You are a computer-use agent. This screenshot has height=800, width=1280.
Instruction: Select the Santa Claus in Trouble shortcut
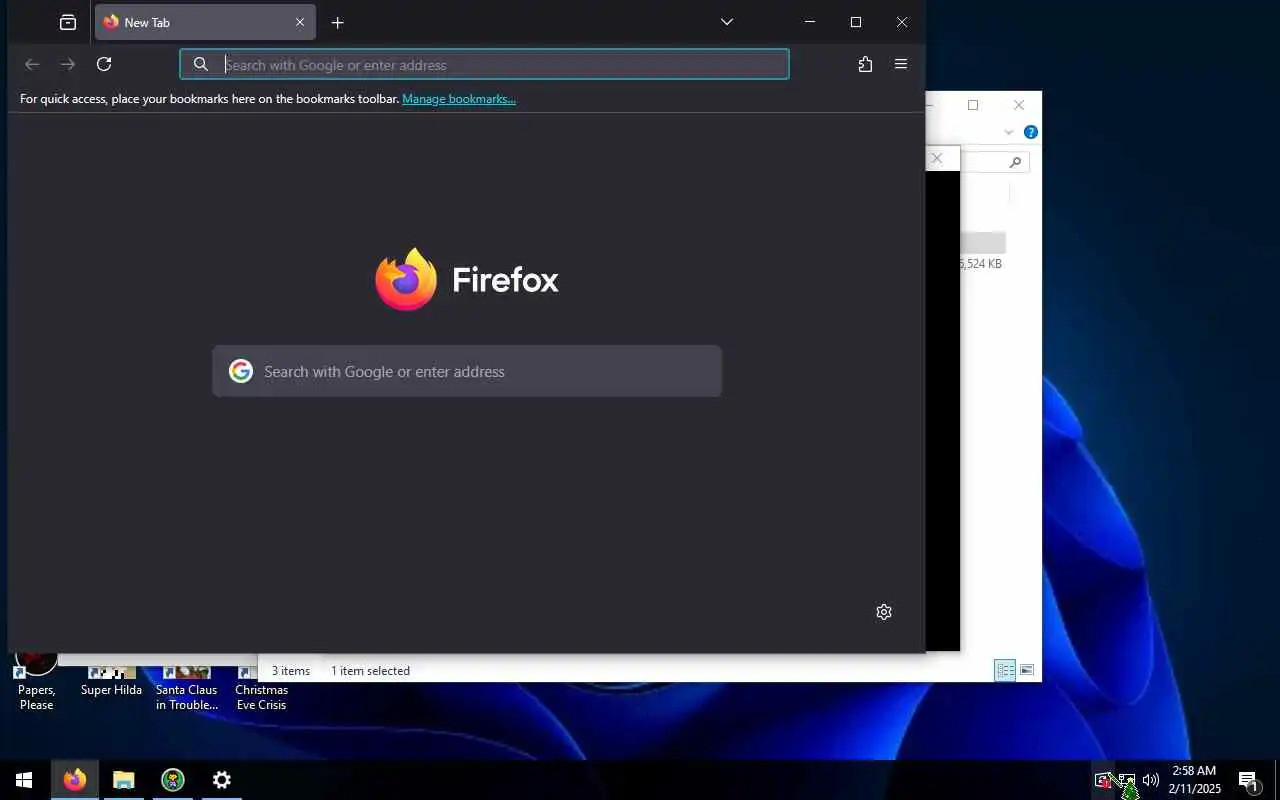[x=187, y=686]
